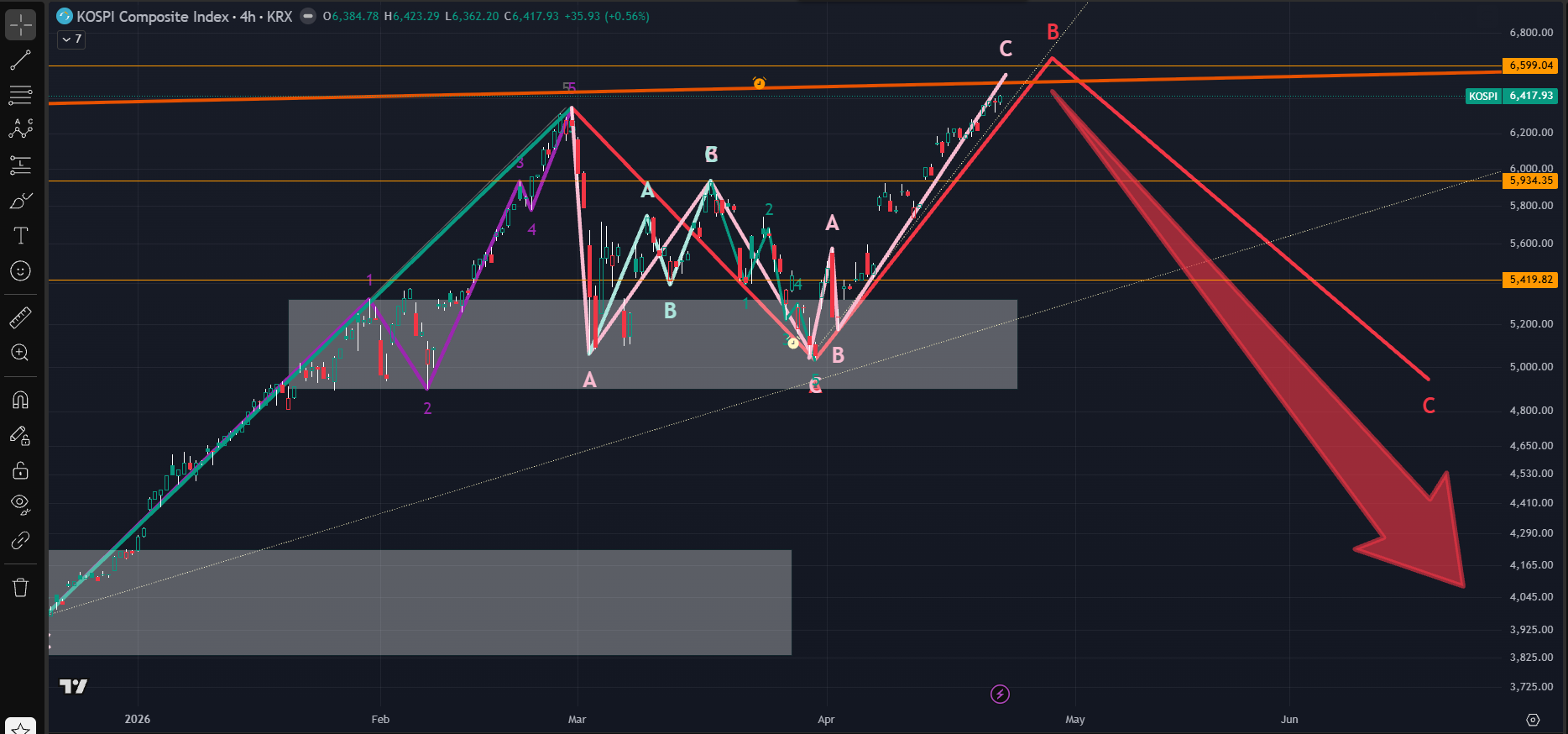Click the Apr label on the time axis
Image resolution: width=1568 pixels, height=734 pixels.
pos(826,720)
